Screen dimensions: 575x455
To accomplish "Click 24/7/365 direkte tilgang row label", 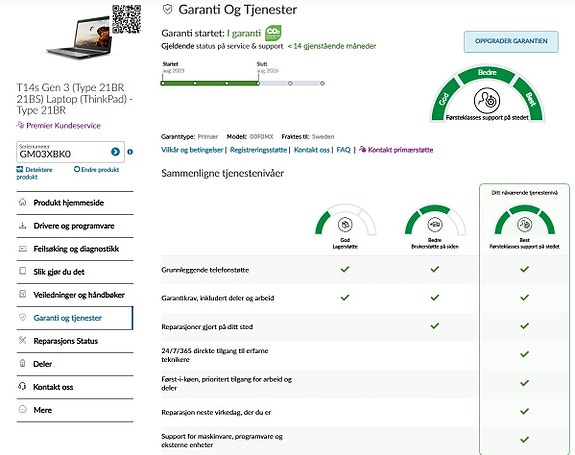I will (x=215, y=355).
